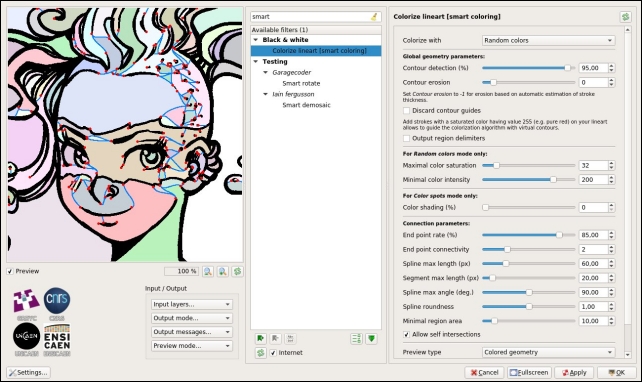Clear the search field with the broom icon
This screenshot has width=642, height=382.
(x=374, y=17)
